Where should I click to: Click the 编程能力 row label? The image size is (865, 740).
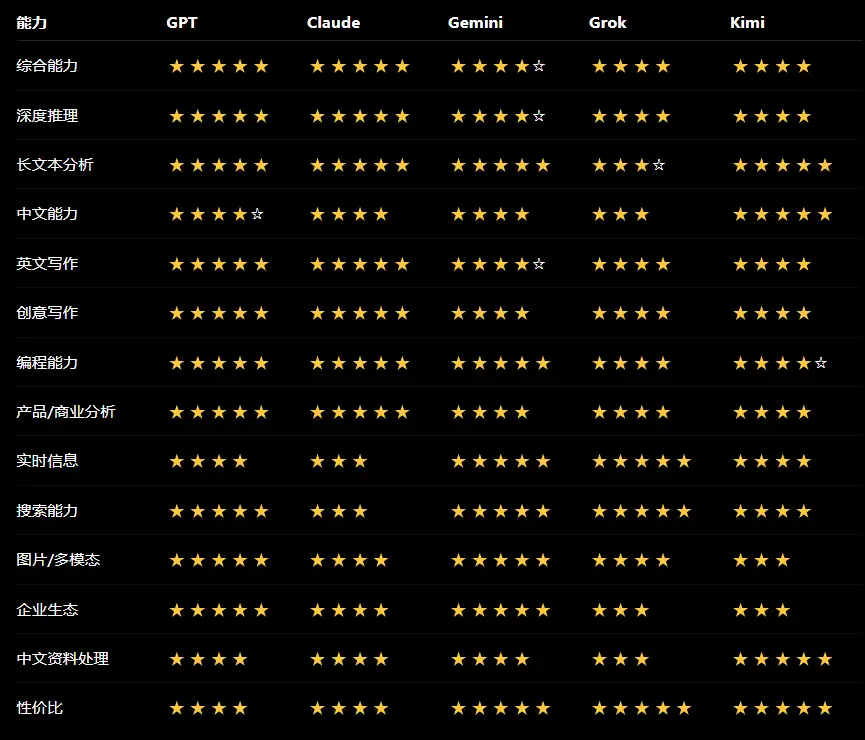pyautogui.click(x=47, y=363)
